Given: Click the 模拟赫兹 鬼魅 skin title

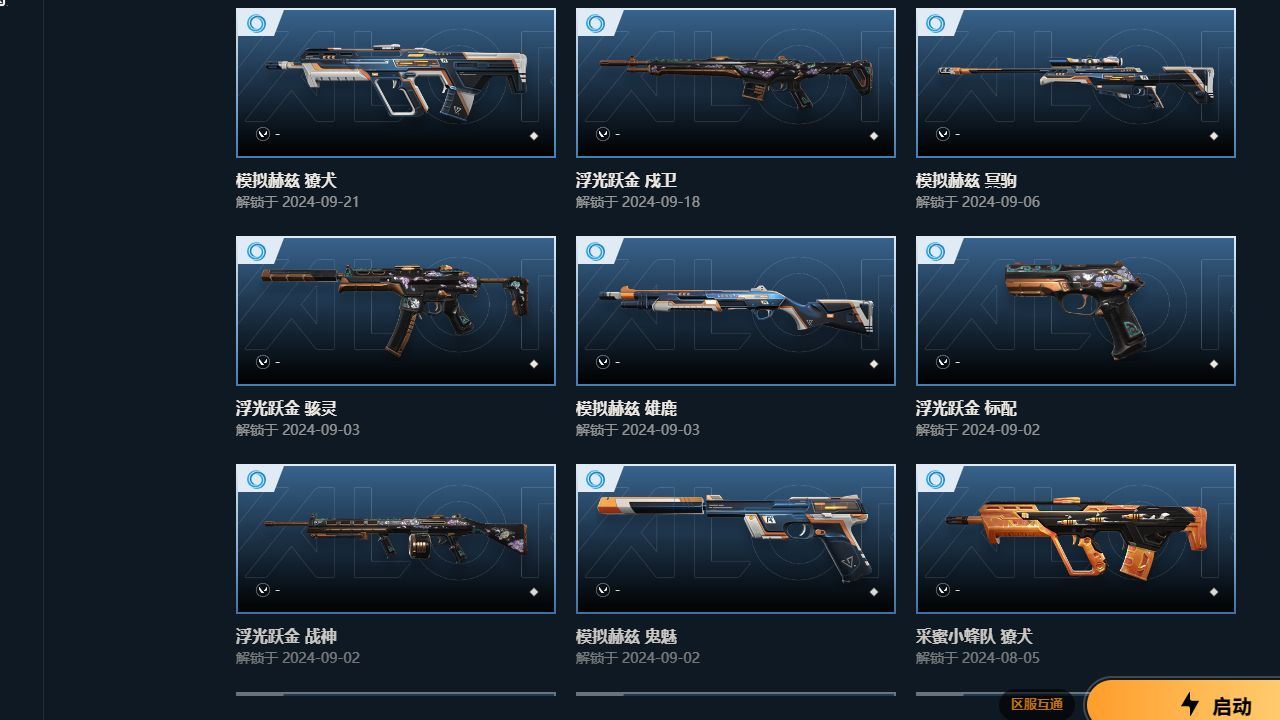Looking at the screenshot, I should 626,636.
